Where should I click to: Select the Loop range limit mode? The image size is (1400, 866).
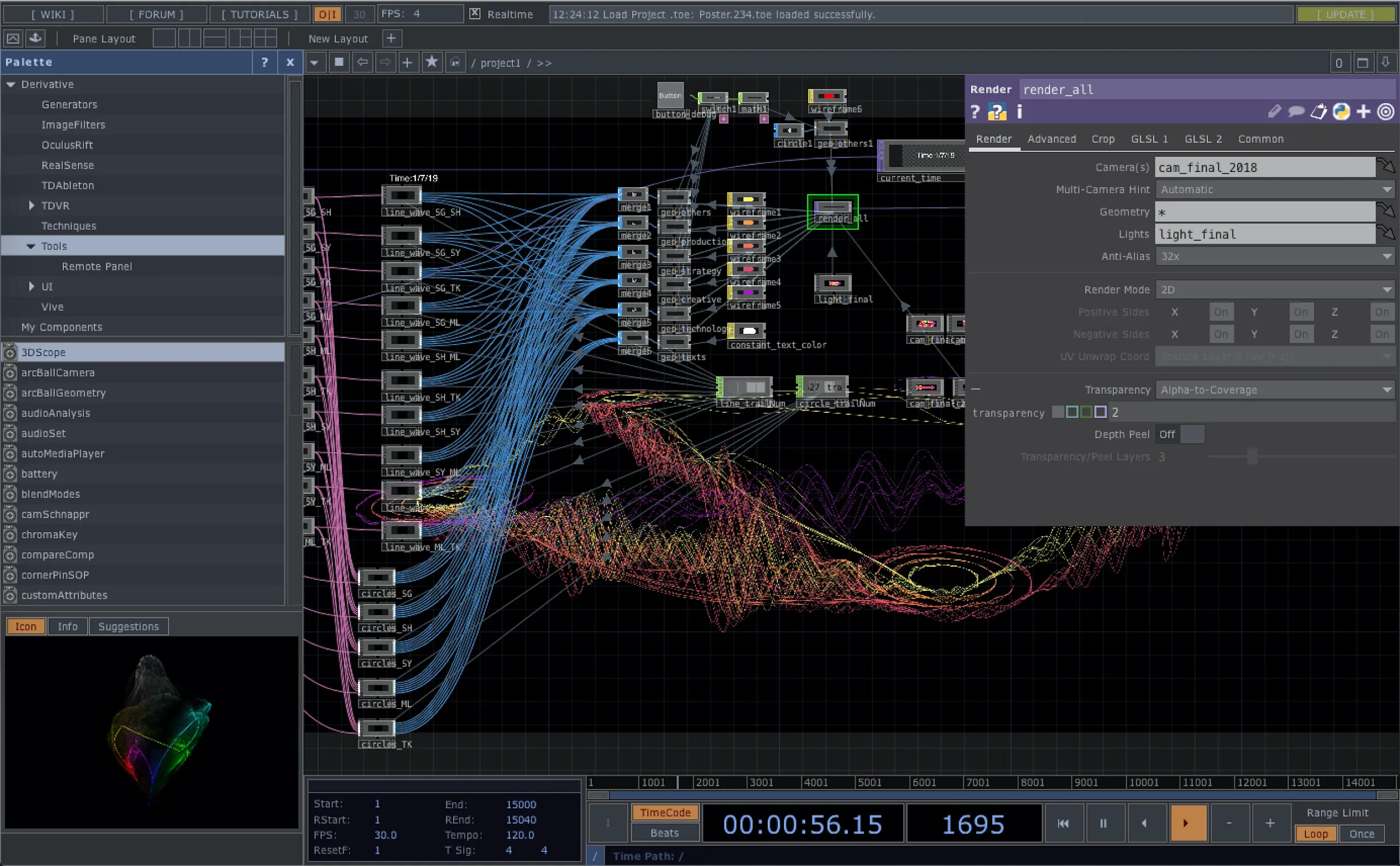[1316, 834]
